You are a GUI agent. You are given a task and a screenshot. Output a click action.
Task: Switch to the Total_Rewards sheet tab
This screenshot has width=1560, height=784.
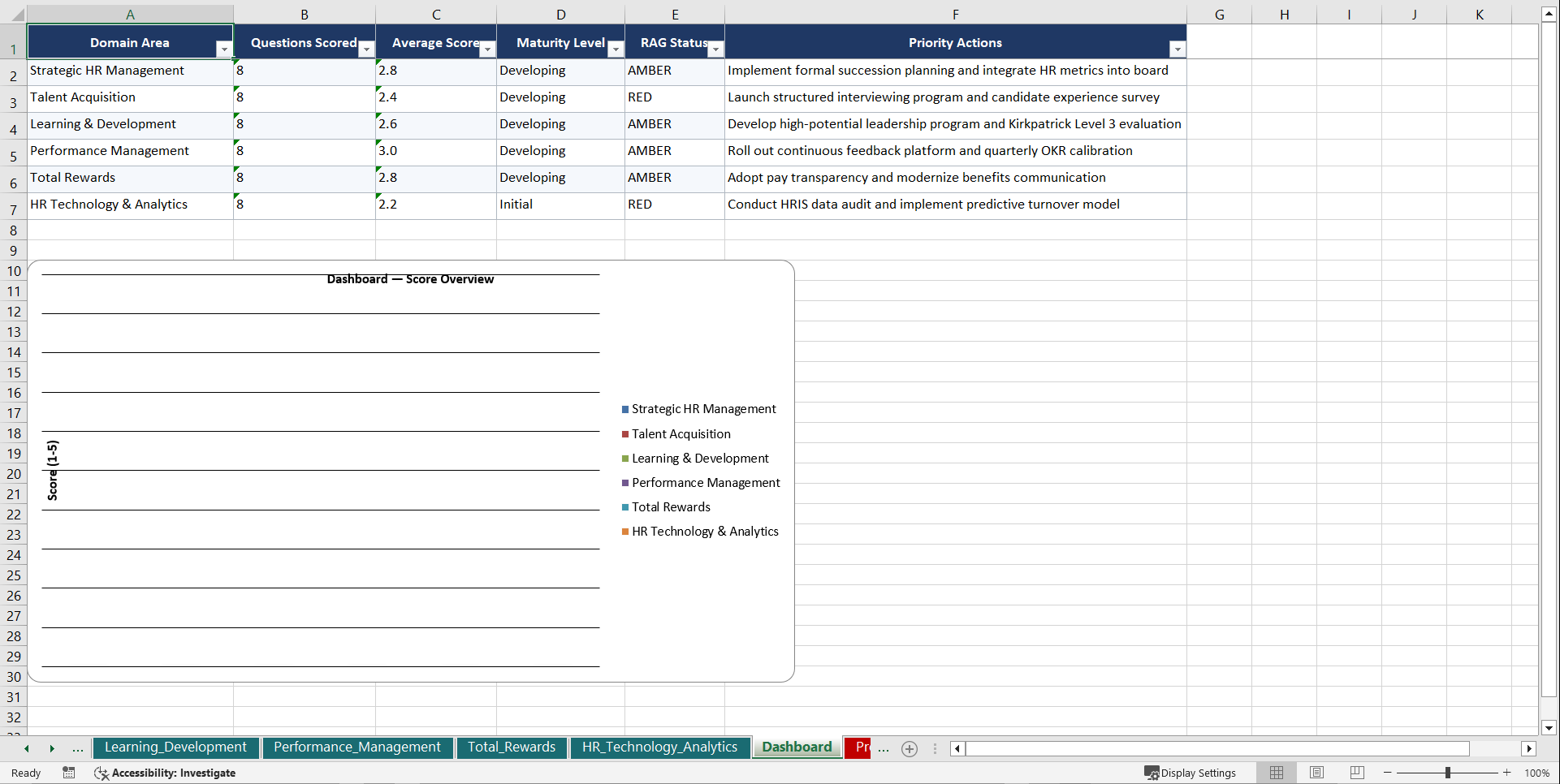point(512,747)
